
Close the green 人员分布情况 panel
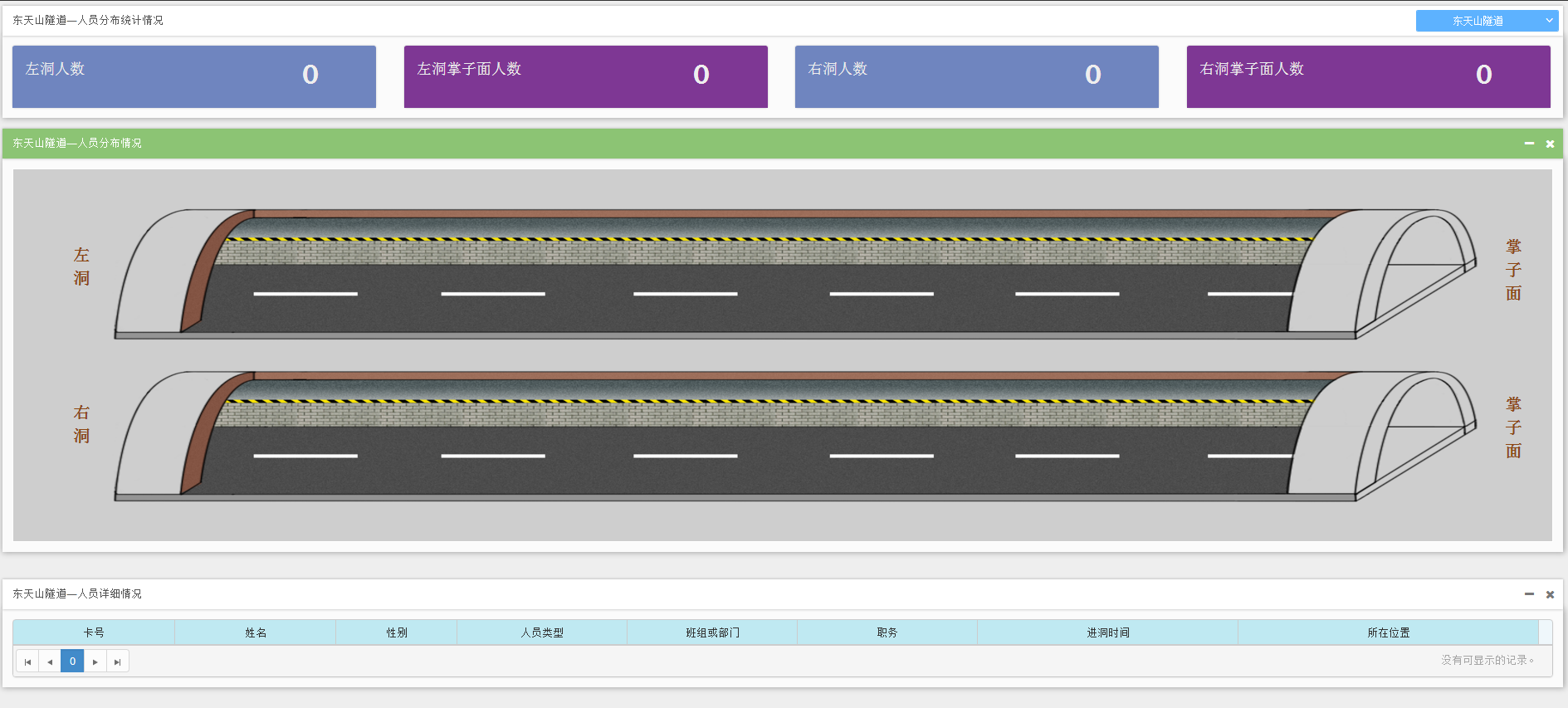[x=1550, y=144]
